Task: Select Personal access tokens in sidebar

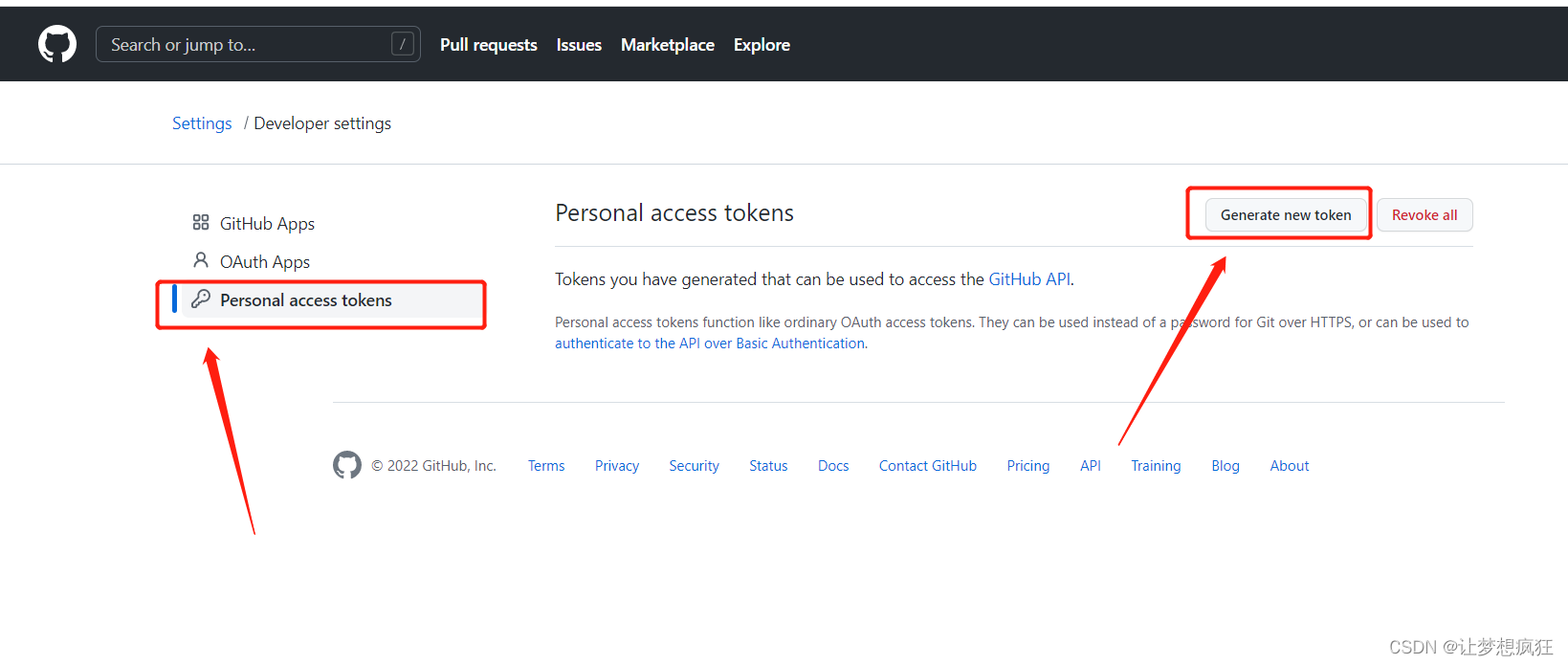Action: coord(327,299)
